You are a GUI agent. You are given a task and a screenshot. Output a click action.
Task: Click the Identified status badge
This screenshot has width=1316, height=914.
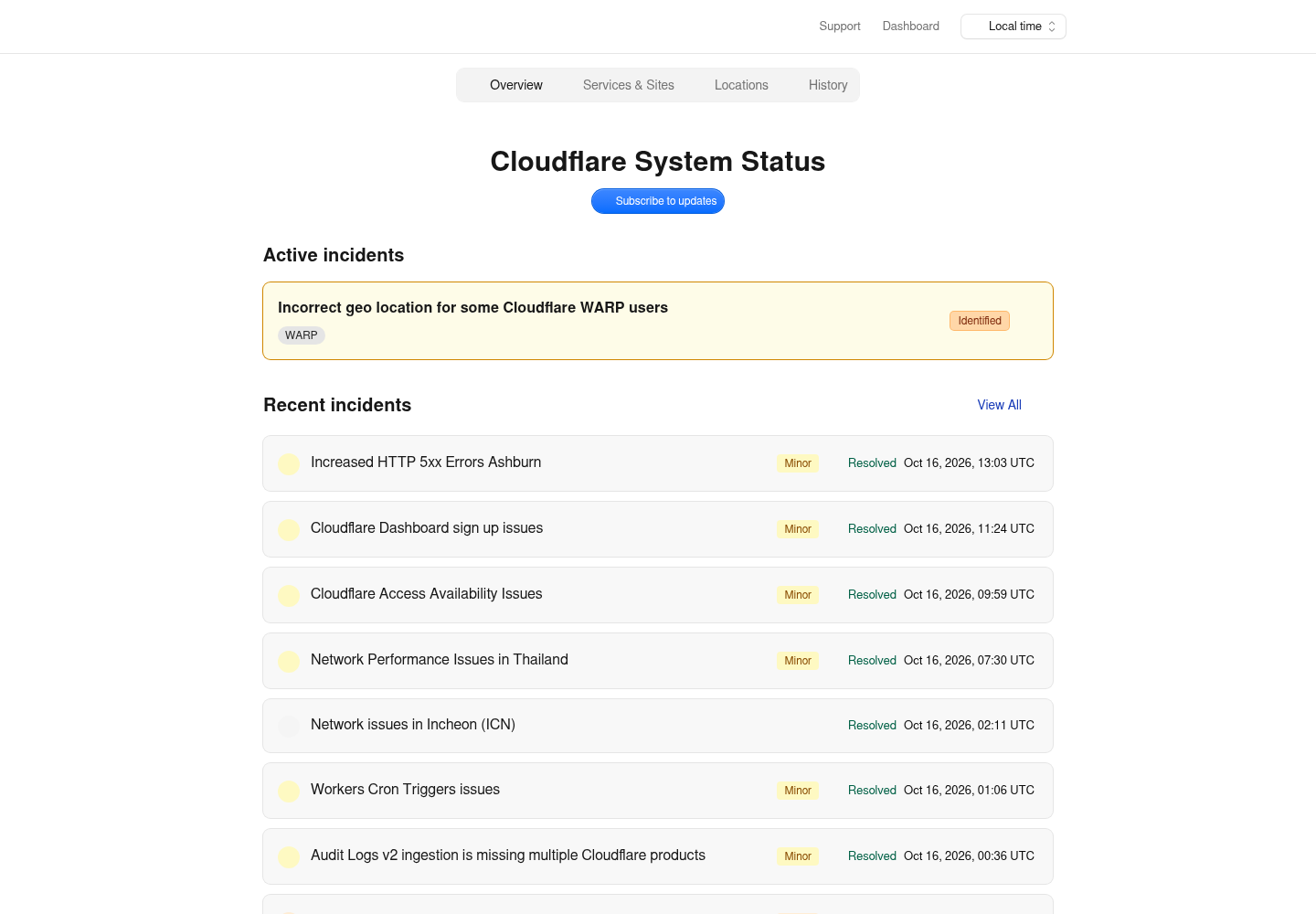point(980,321)
